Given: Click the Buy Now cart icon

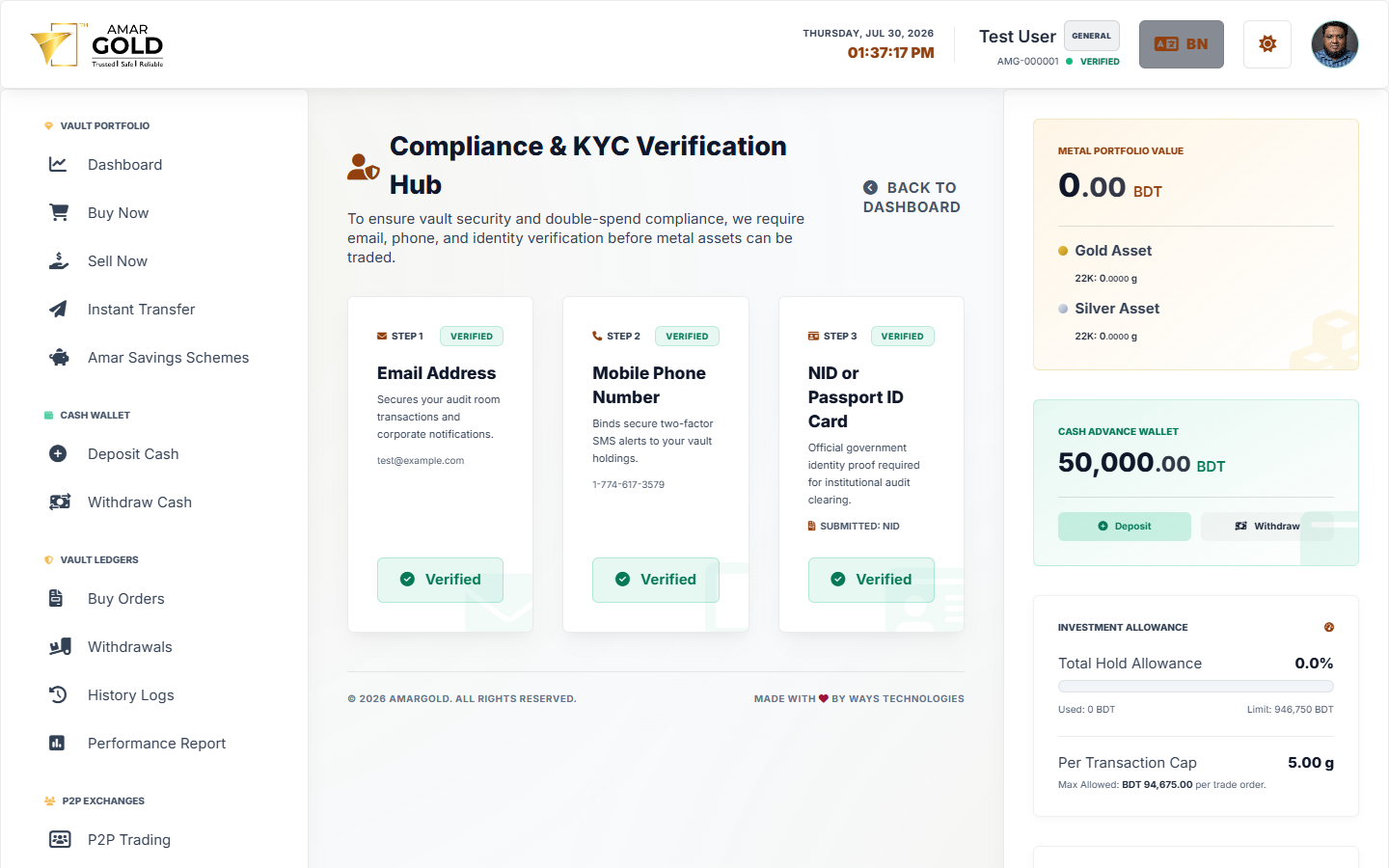Looking at the screenshot, I should [x=59, y=213].
